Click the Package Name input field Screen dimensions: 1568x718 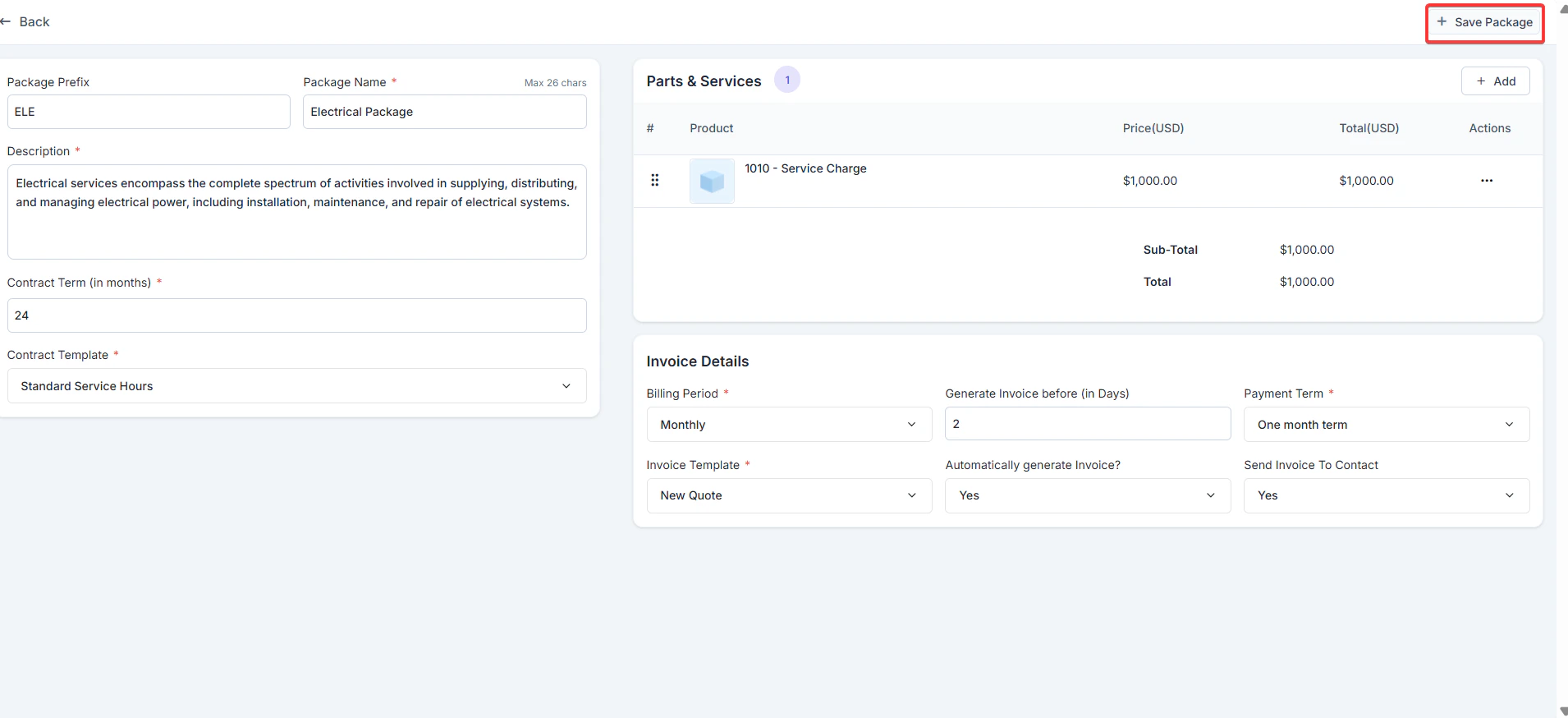(x=444, y=112)
